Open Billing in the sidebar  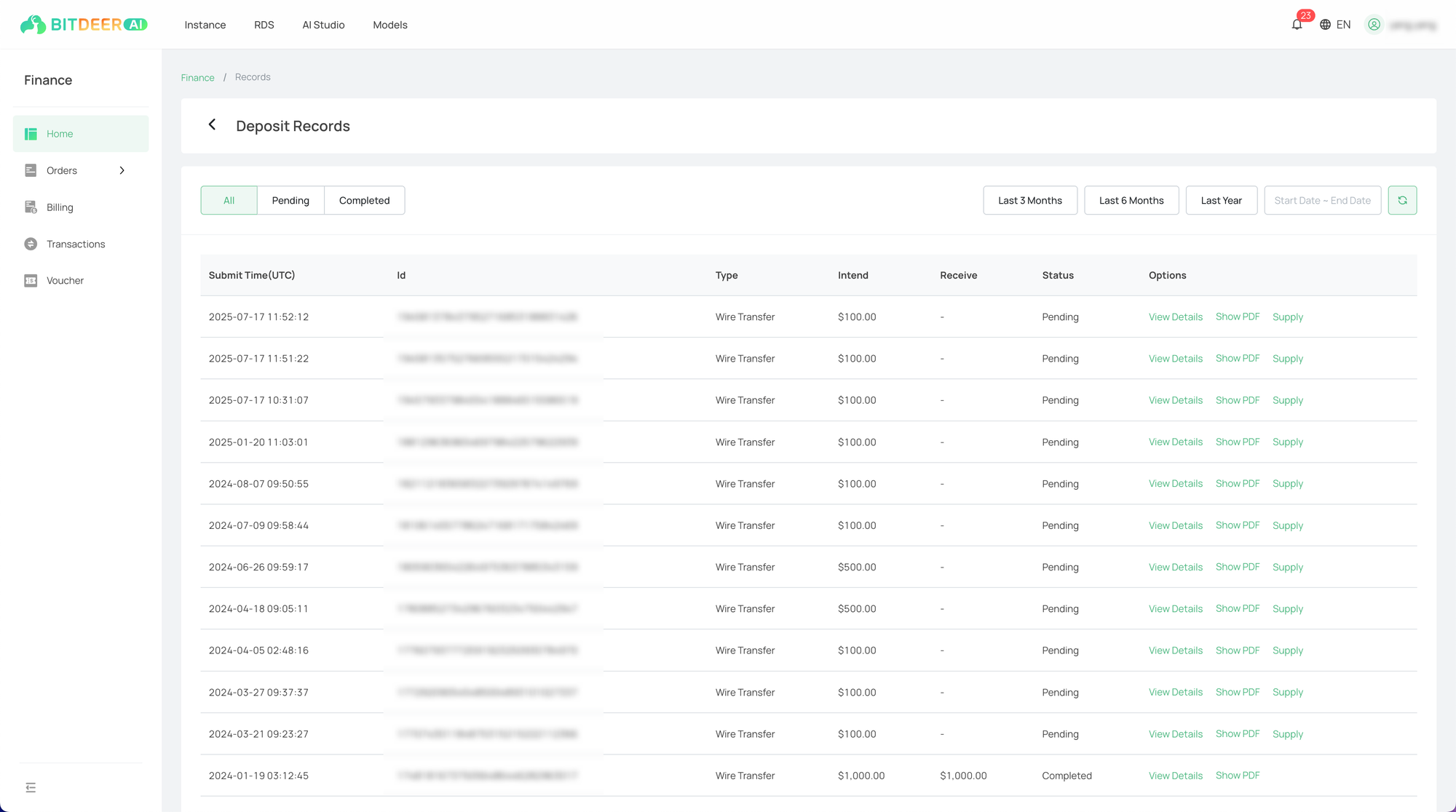[x=60, y=207]
